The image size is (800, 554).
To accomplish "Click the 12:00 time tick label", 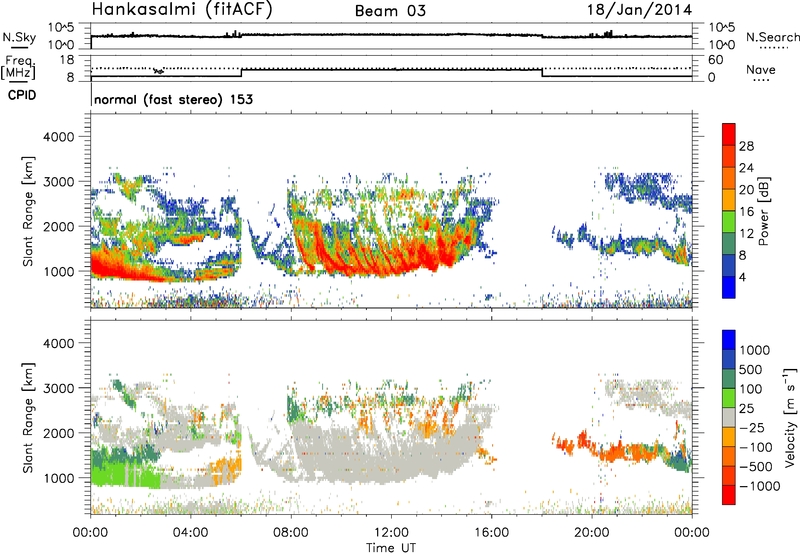I will pos(391,533).
